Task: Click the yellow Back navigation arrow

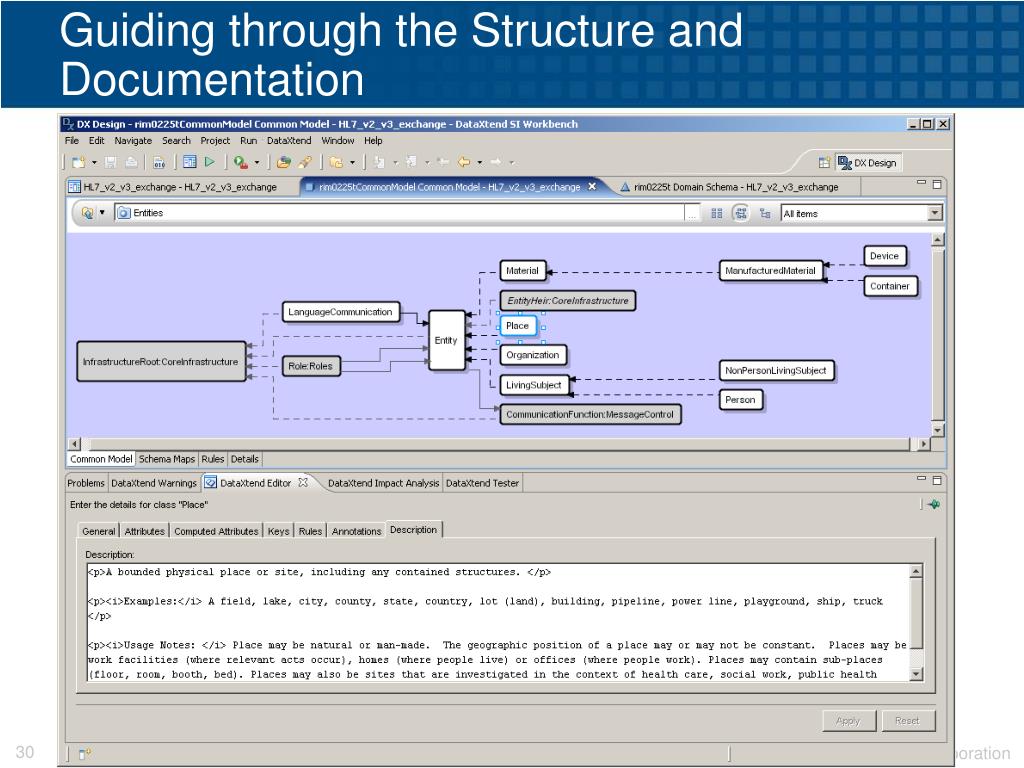Action: [464, 161]
